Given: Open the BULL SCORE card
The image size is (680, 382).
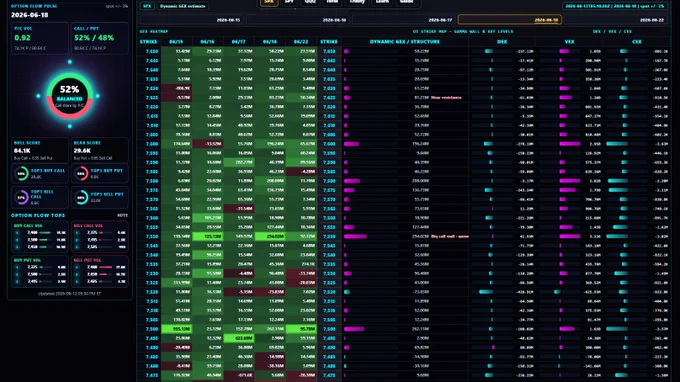Looking at the screenshot, I should tap(39, 150).
